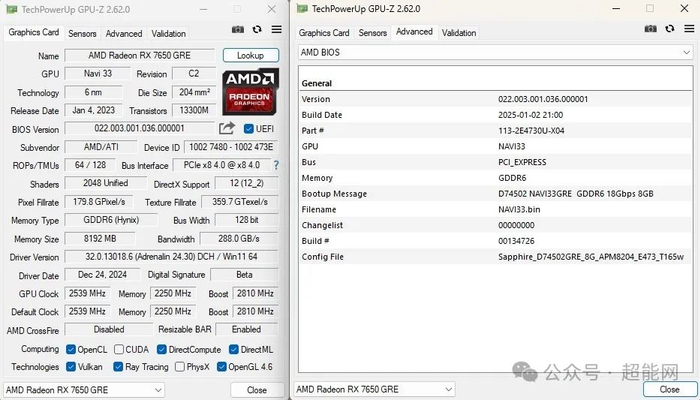Click the screenshot camera icon in right window
The width and height of the screenshot is (700, 400).
[650, 29]
